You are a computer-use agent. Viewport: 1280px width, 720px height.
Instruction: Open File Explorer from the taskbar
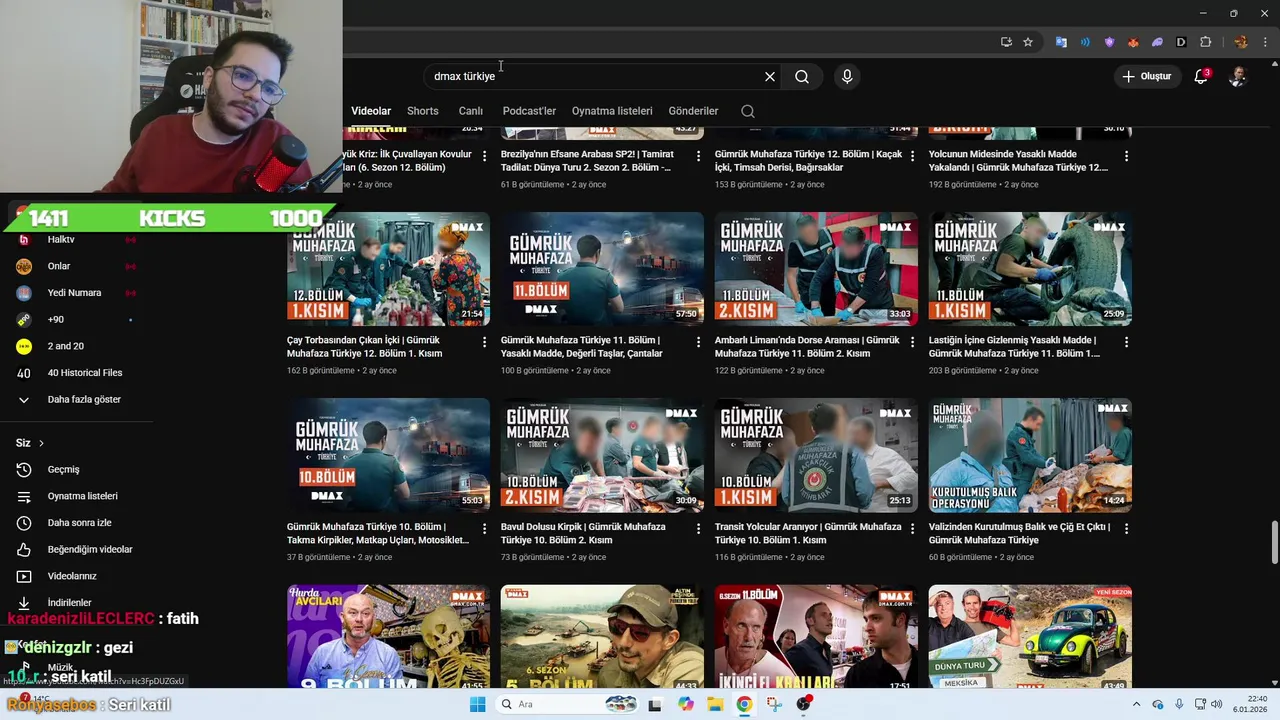(x=715, y=704)
